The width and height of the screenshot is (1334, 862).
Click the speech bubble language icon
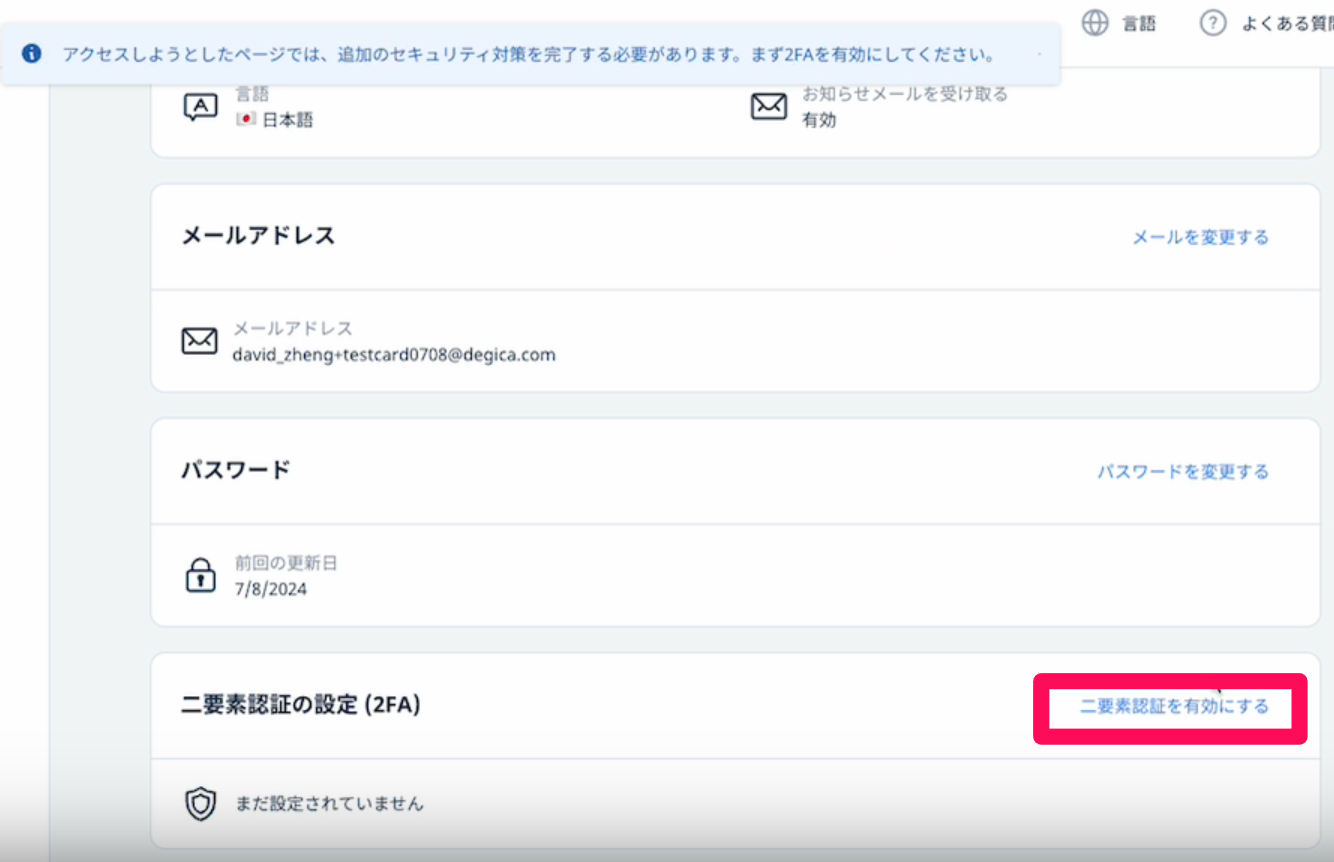coord(200,107)
